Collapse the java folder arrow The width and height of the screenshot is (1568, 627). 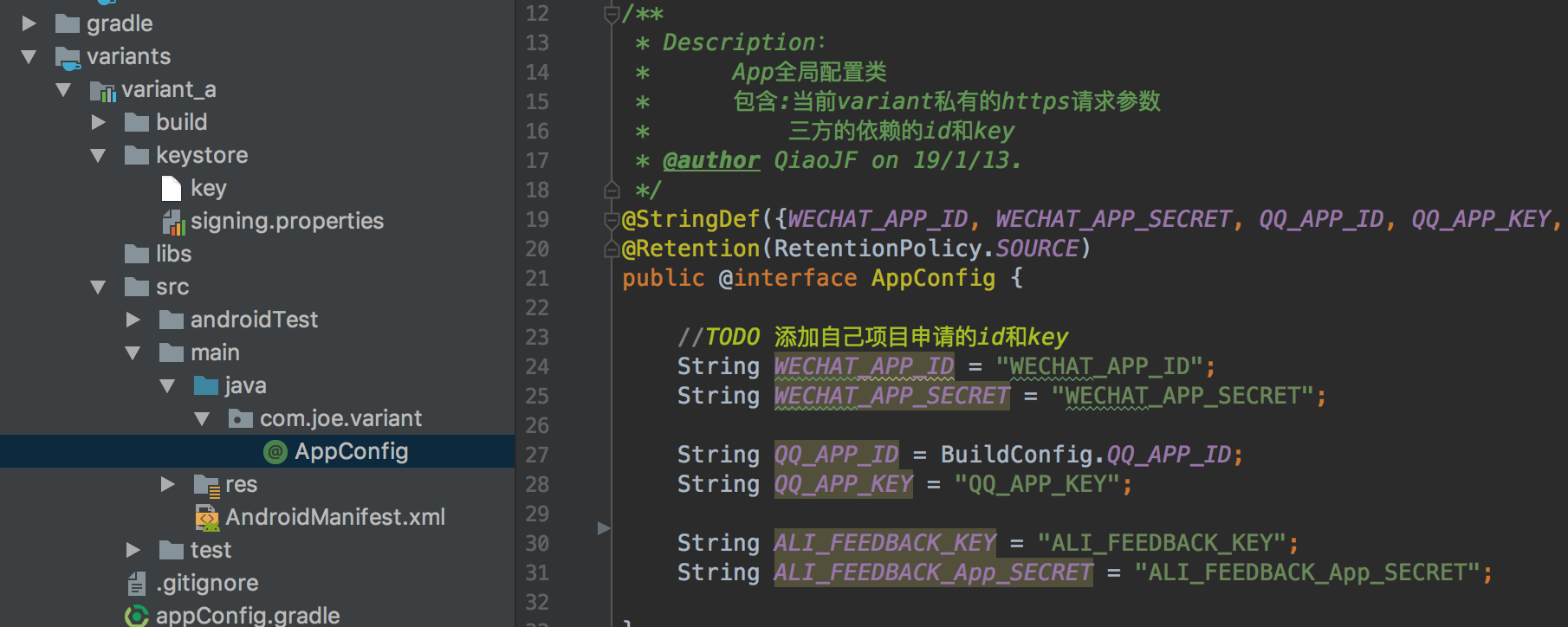[167, 386]
